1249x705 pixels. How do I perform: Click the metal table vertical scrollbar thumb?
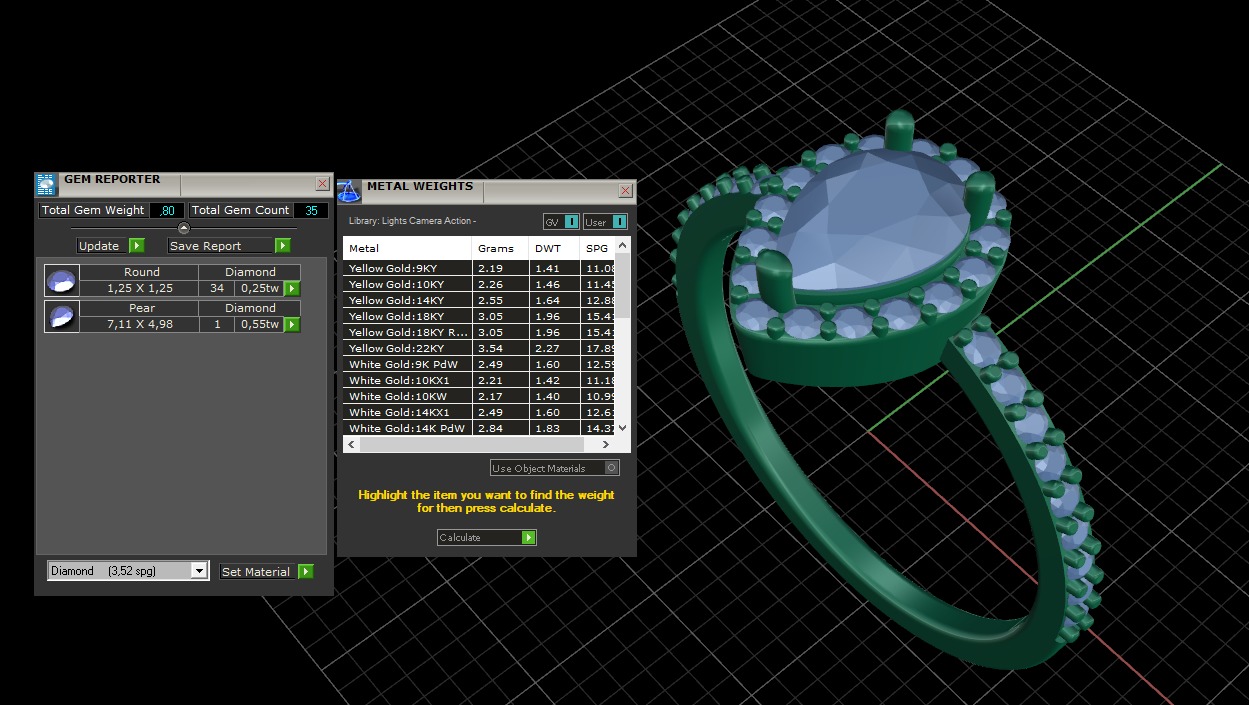(x=622, y=285)
